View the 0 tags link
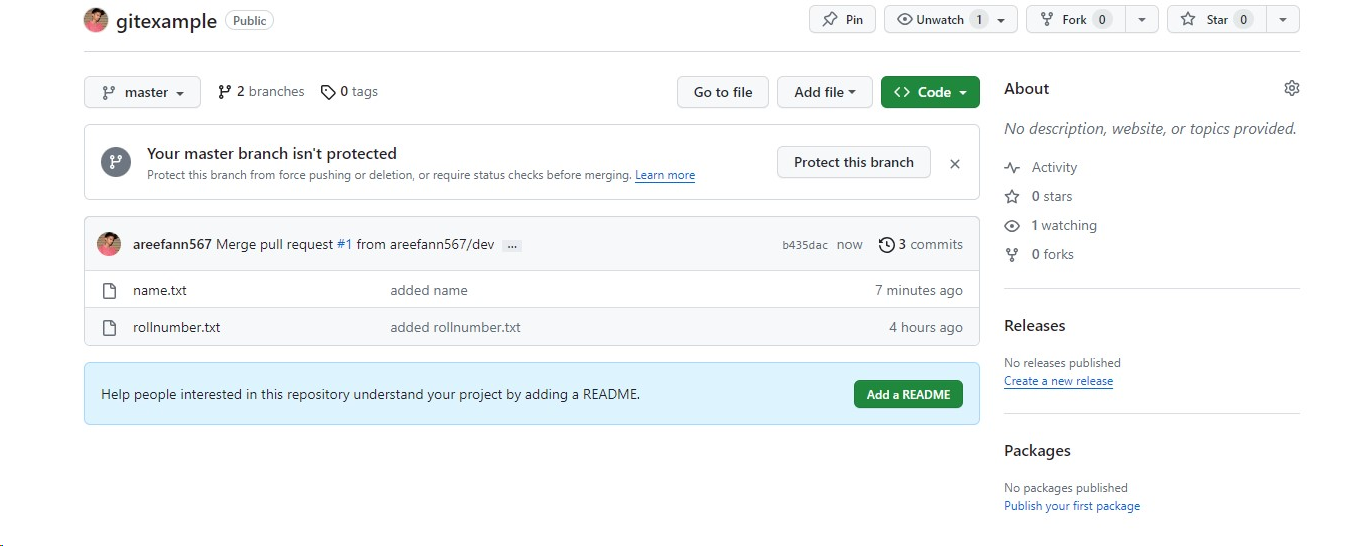Screen dimensions: 1353x546 [x=349, y=91]
